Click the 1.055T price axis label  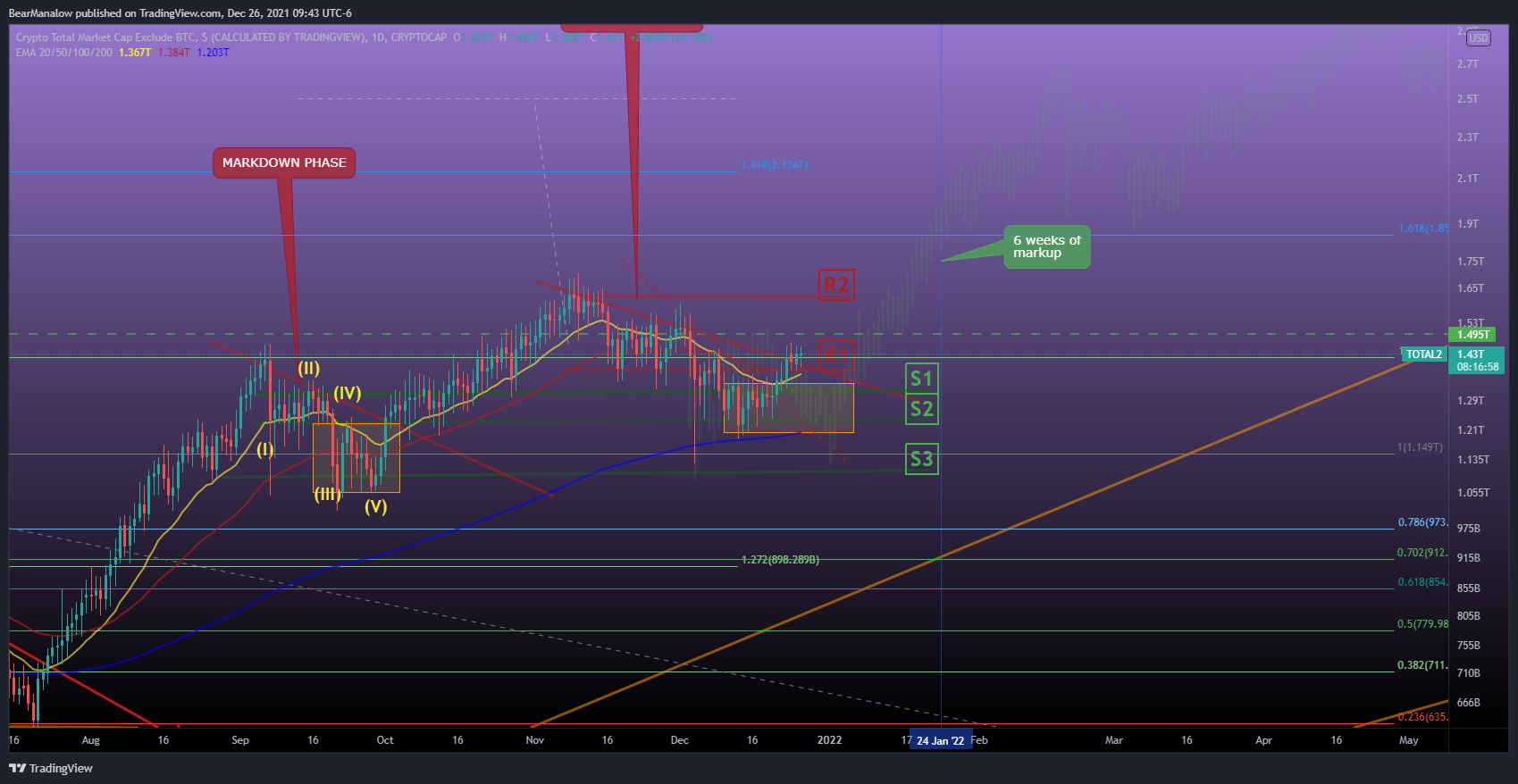tap(1473, 493)
